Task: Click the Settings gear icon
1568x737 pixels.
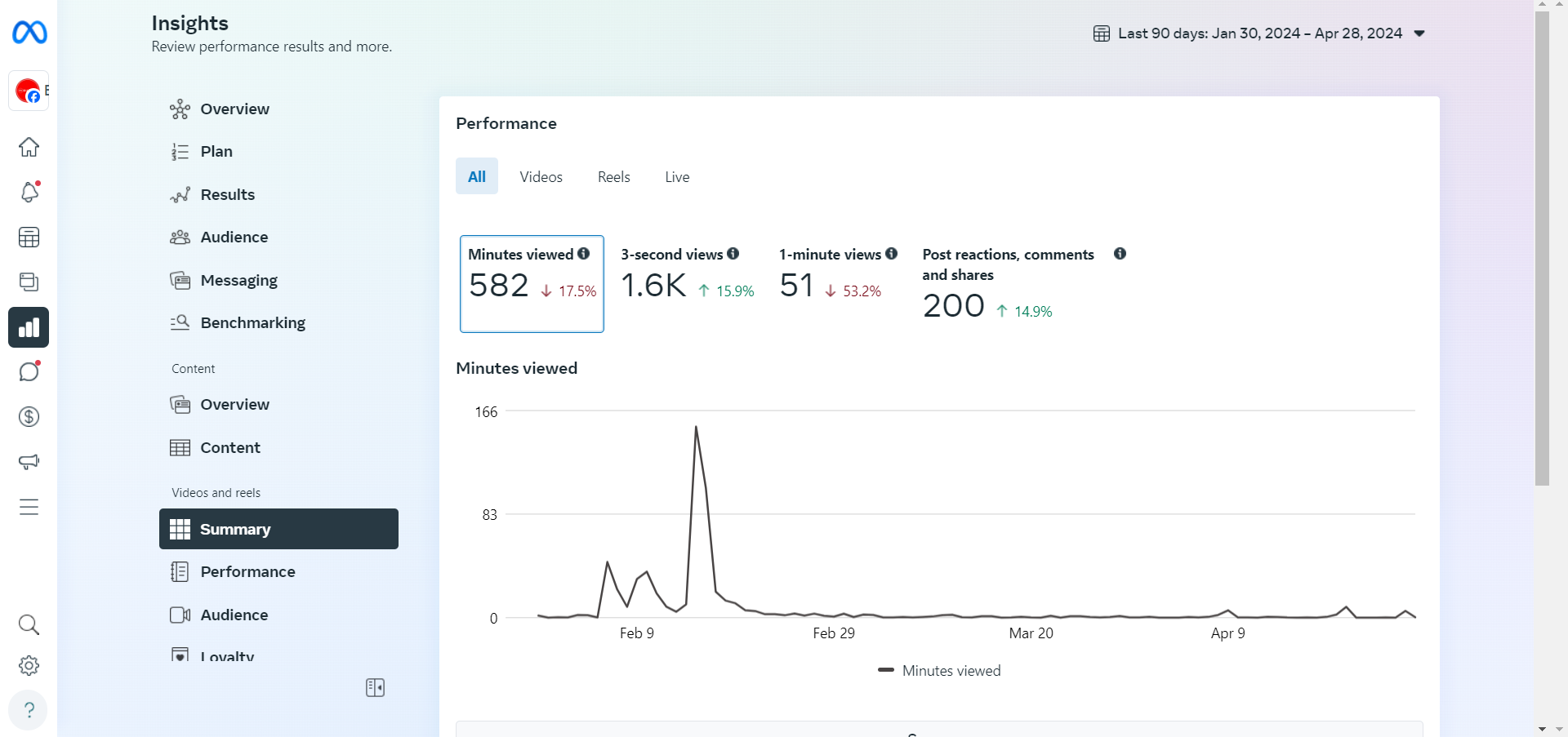Action: click(x=29, y=665)
